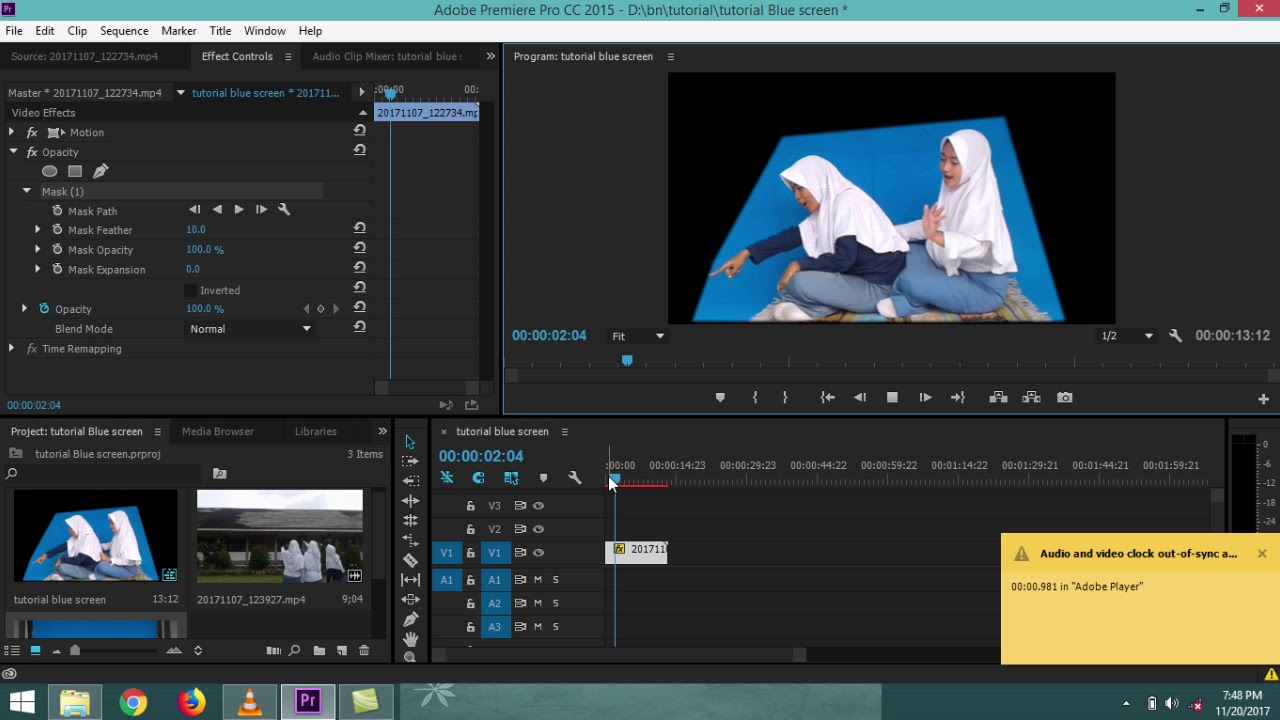Open the File menu
1280x720 pixels.
pos(14,31)
